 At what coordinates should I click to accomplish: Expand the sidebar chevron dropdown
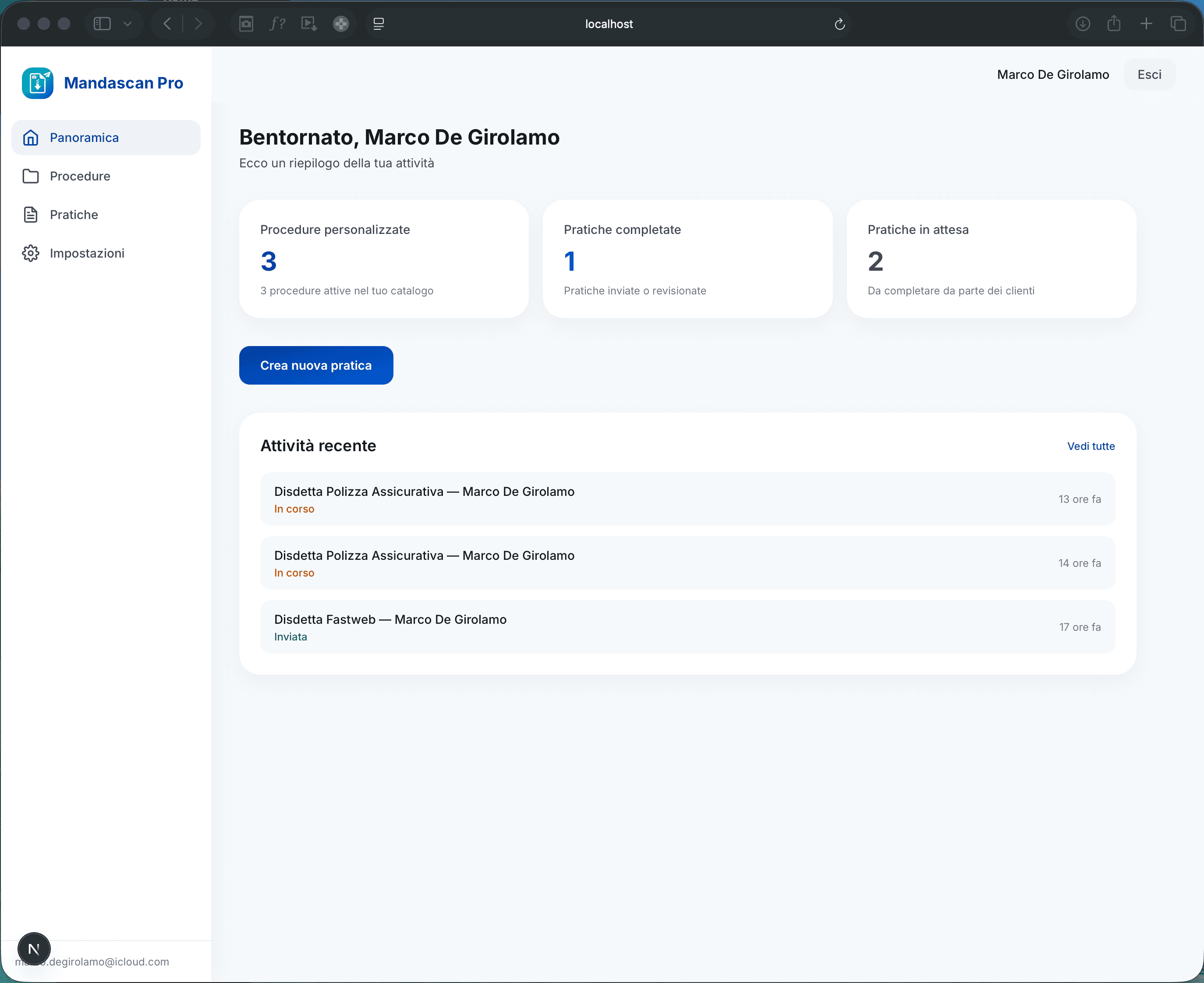pos(127,24)
